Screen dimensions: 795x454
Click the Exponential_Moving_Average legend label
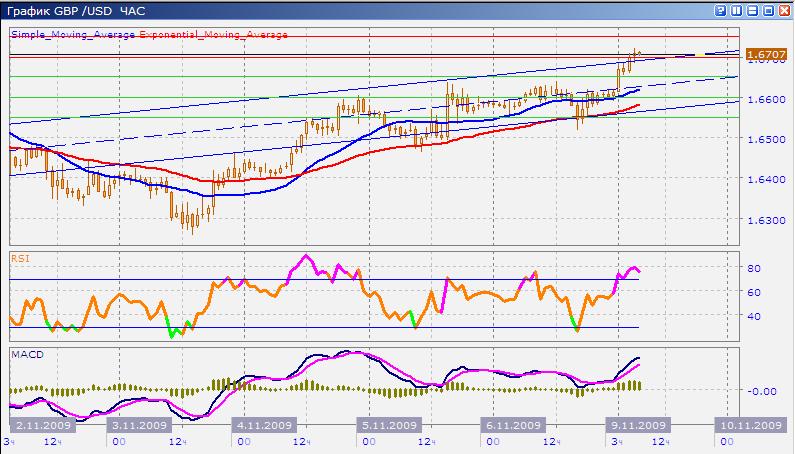click(214, 34)
